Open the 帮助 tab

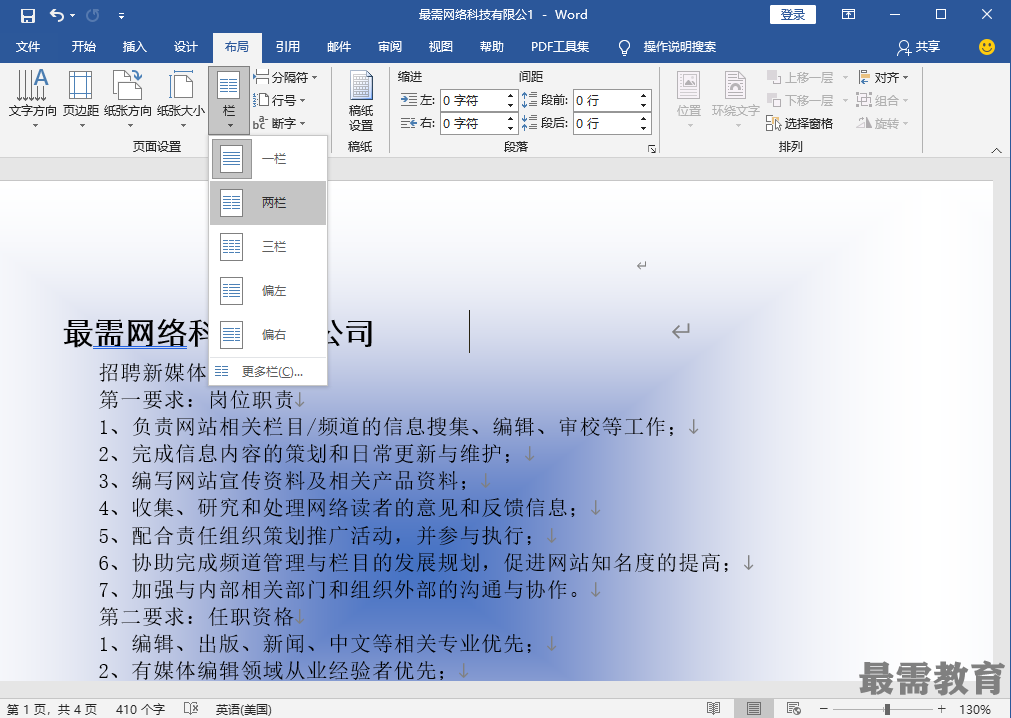pyautogui.click(x=491, y=47)
